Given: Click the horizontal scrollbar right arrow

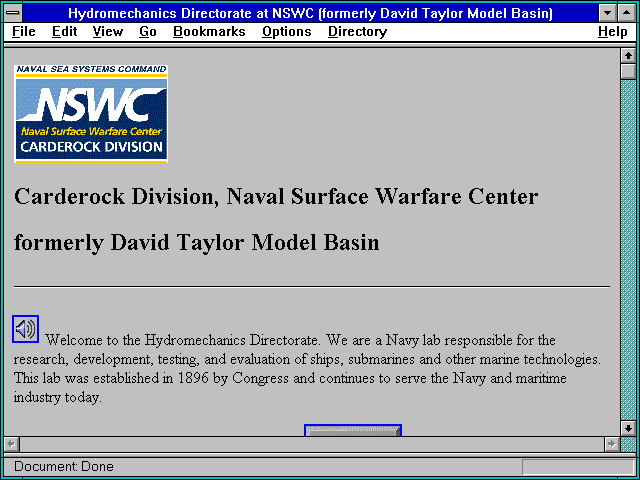Looking at the screenshot, I should coord(612,444).
